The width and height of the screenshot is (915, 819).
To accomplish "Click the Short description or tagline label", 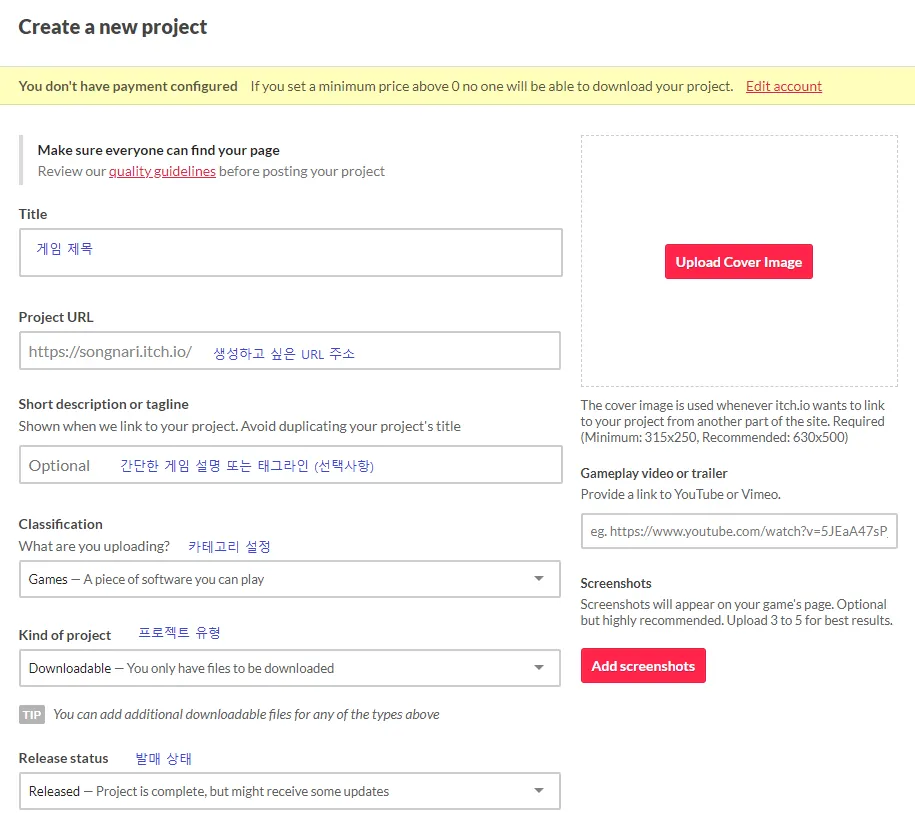I will 103,404.
